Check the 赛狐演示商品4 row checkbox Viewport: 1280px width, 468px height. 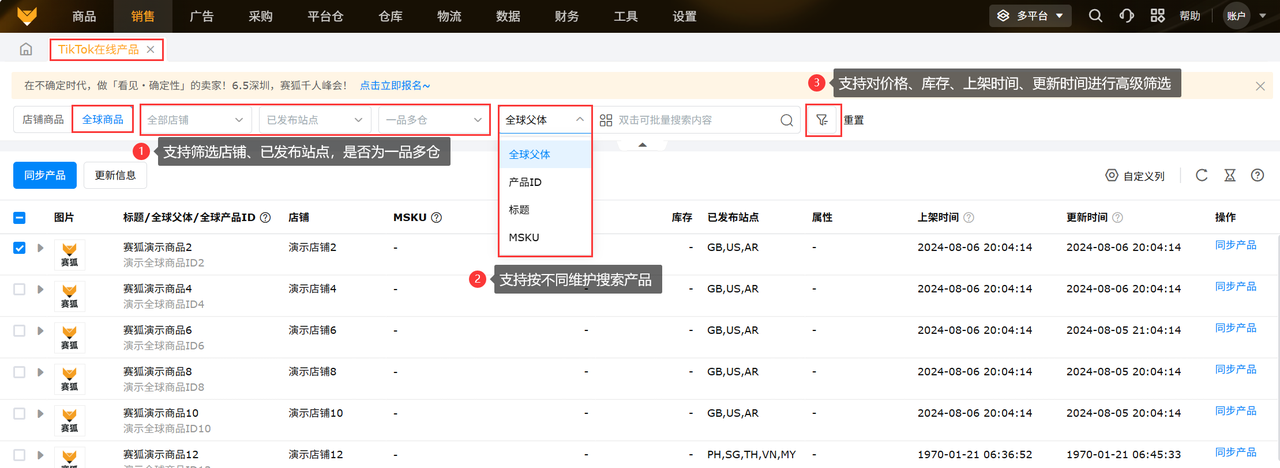tap(19, 289)
